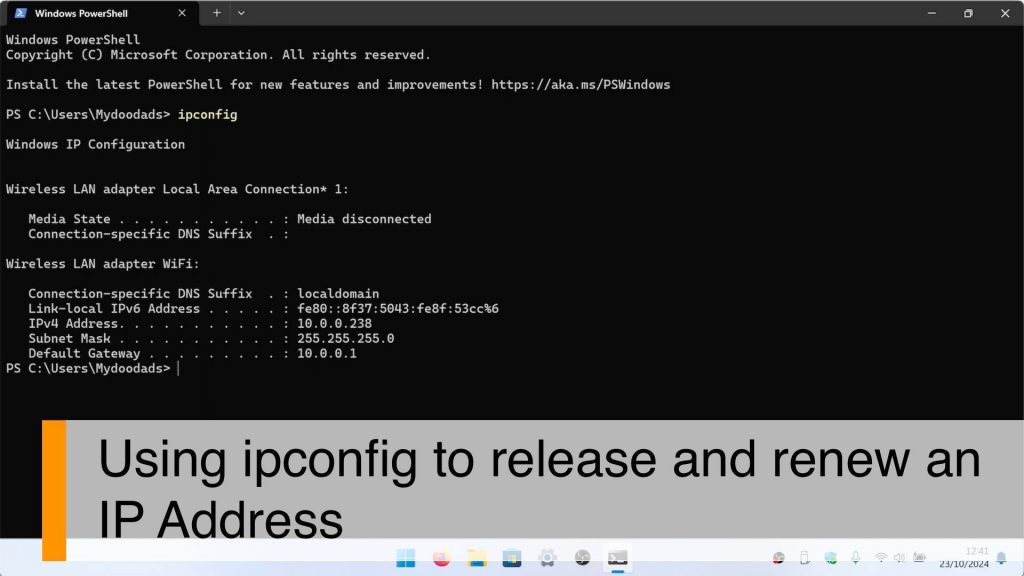The width and height of the screenshot is (1024, 576).
Task: Open the WiFi network tray icon
Action: click(881, 557)
